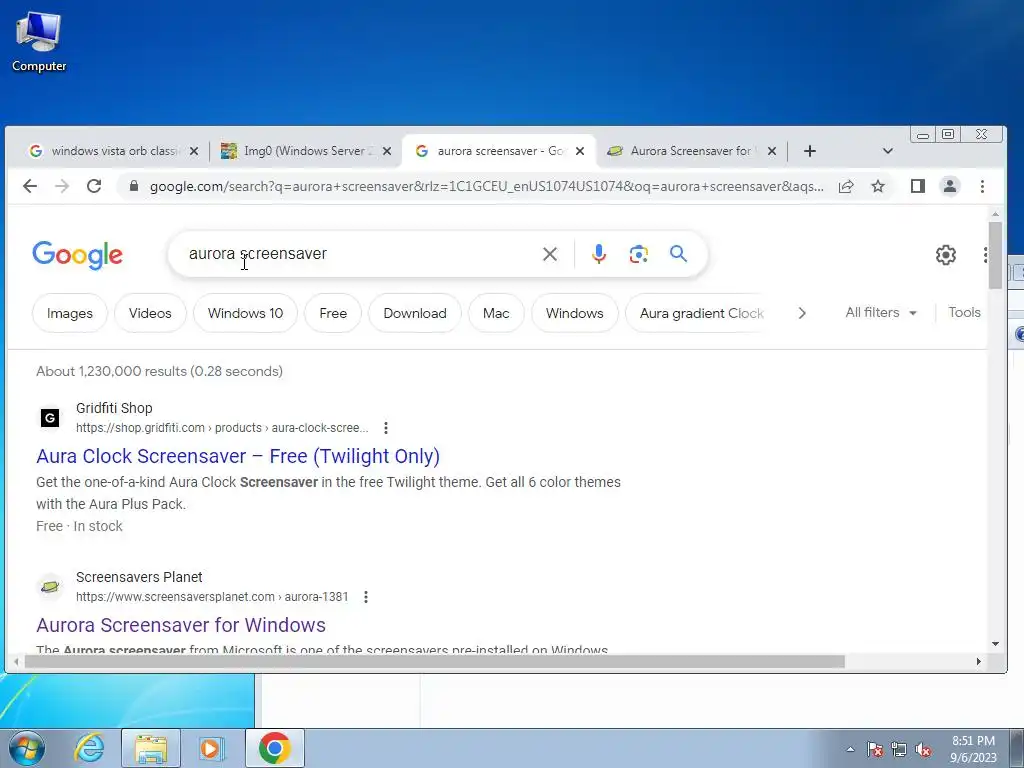Select the Mac filter chip
The image size is (1024, 768).
[x=496, y=313]
